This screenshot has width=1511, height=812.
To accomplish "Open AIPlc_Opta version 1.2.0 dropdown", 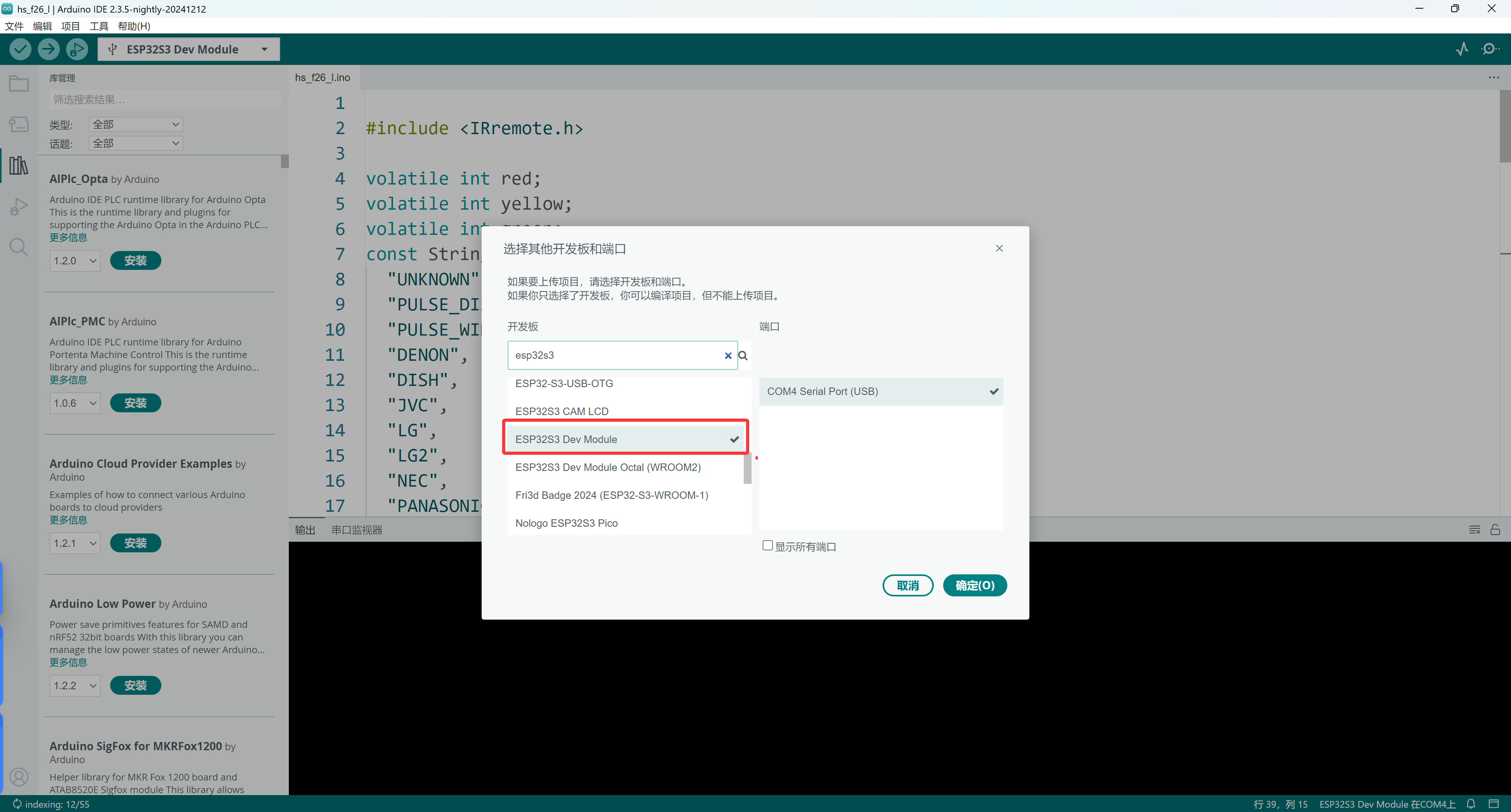I will (x=74, y=261).
